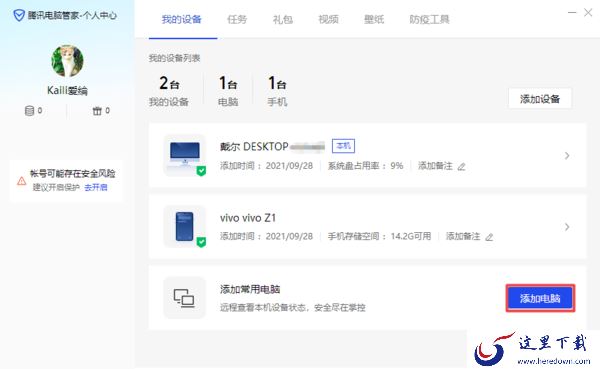Click the blue 添加电脑 button
The width and height of the screenshot is (600, 369).
[x=540, y=298]
